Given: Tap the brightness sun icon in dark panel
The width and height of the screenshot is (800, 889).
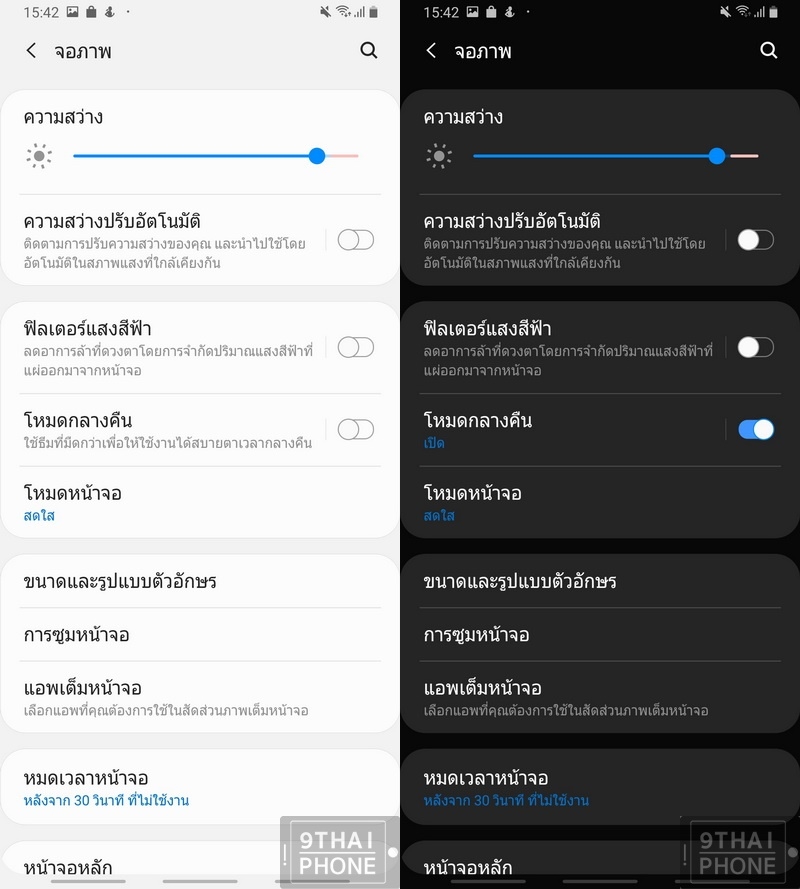Looking at the screenshot, I should click(x=439, y=156).
